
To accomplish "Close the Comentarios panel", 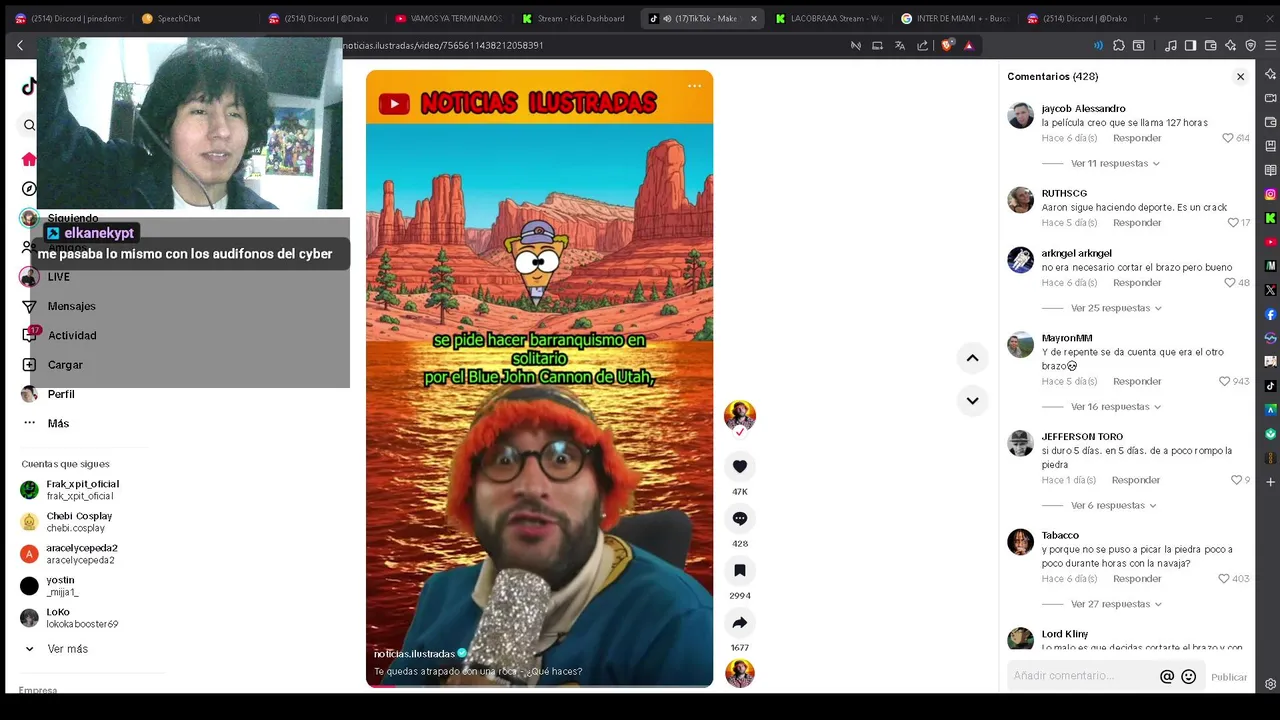I will 1240,77.
